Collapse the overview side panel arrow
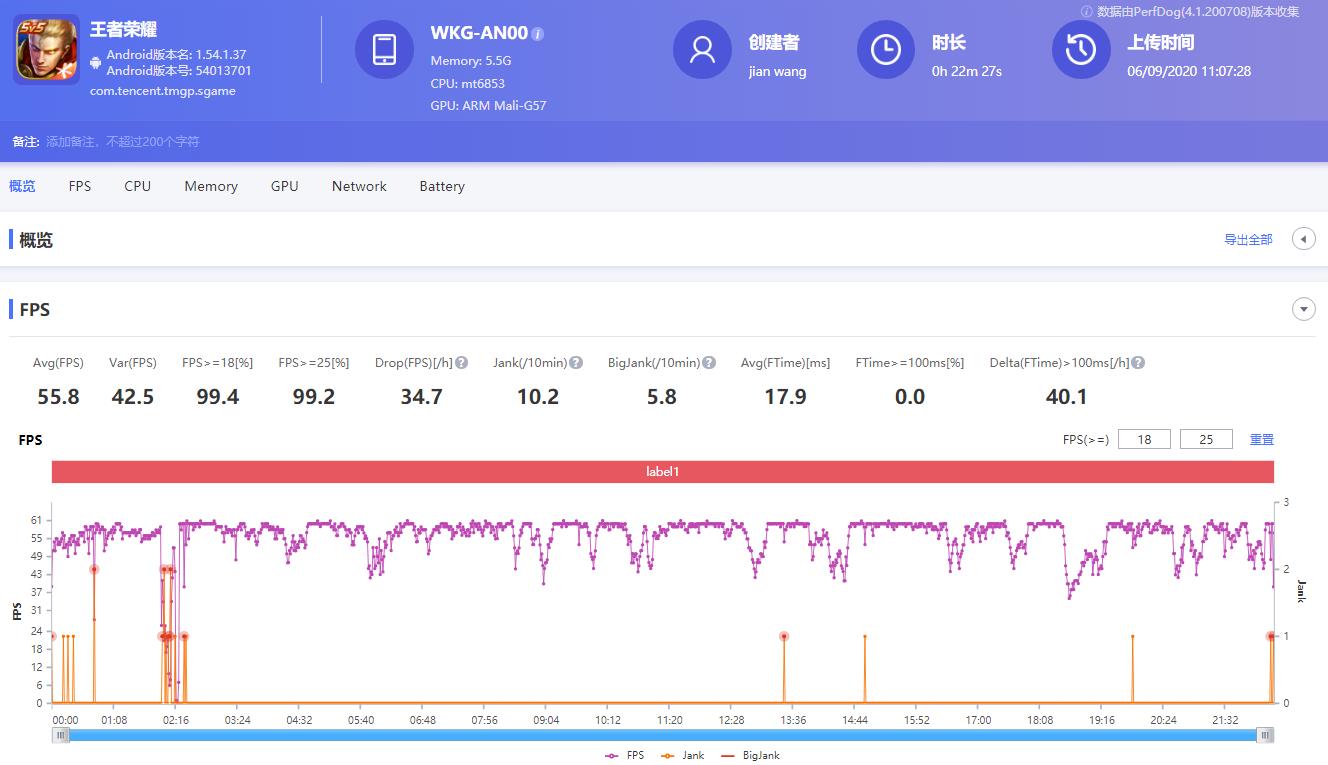This screenshot has height=765, width=1328. 1304,239
